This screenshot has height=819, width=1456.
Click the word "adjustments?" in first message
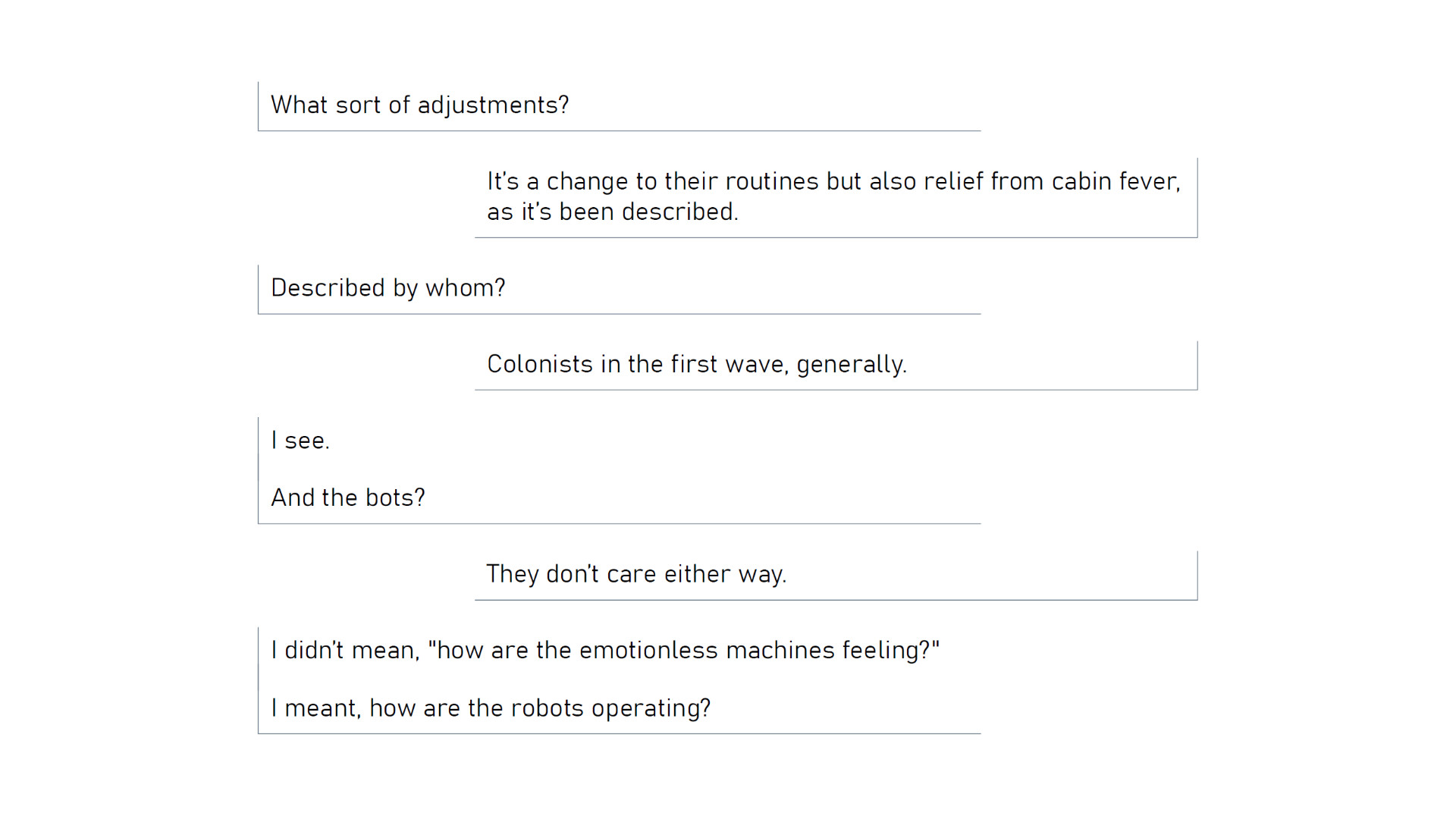point(493,105)
